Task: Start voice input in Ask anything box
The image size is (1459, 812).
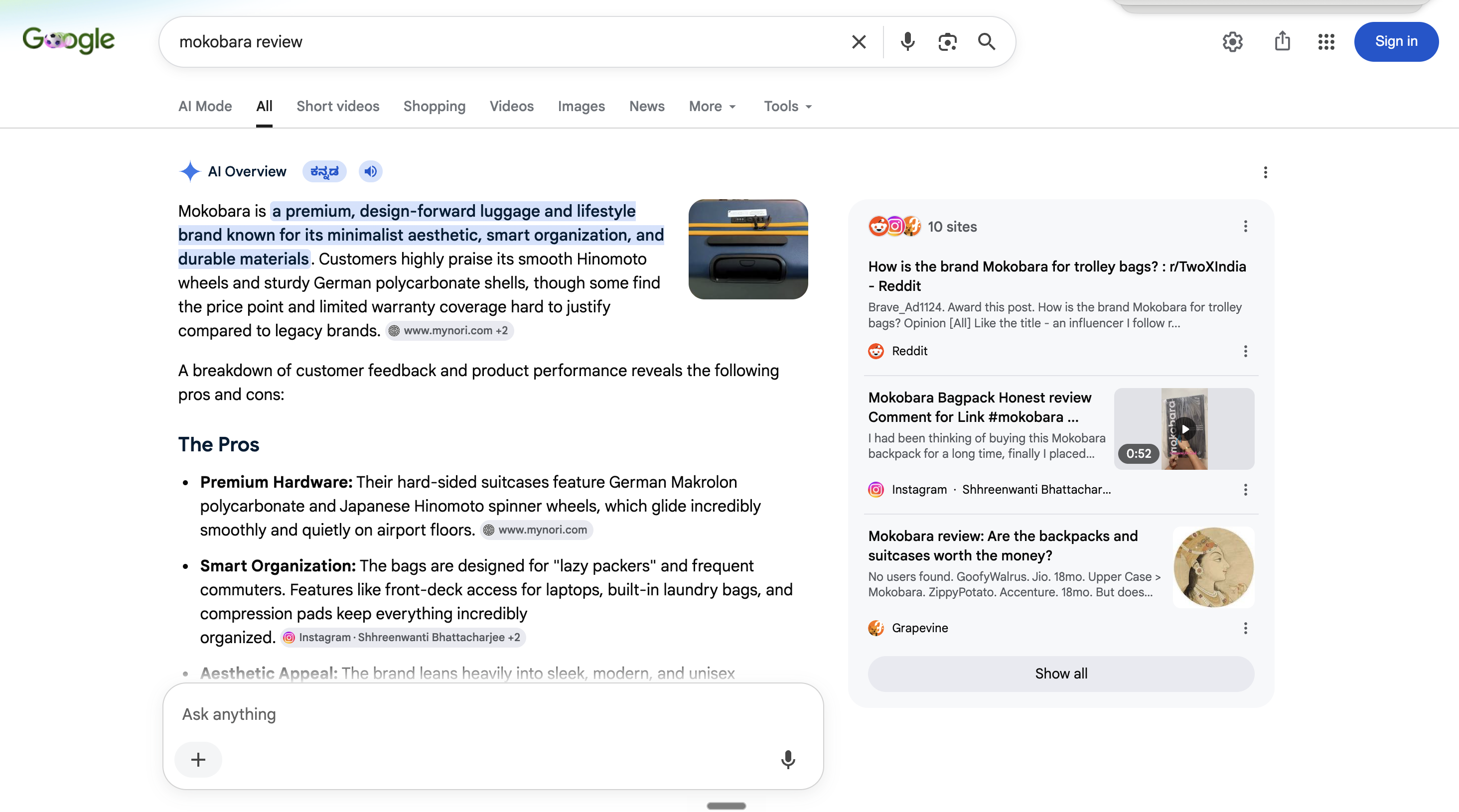Action: point(788,759)
